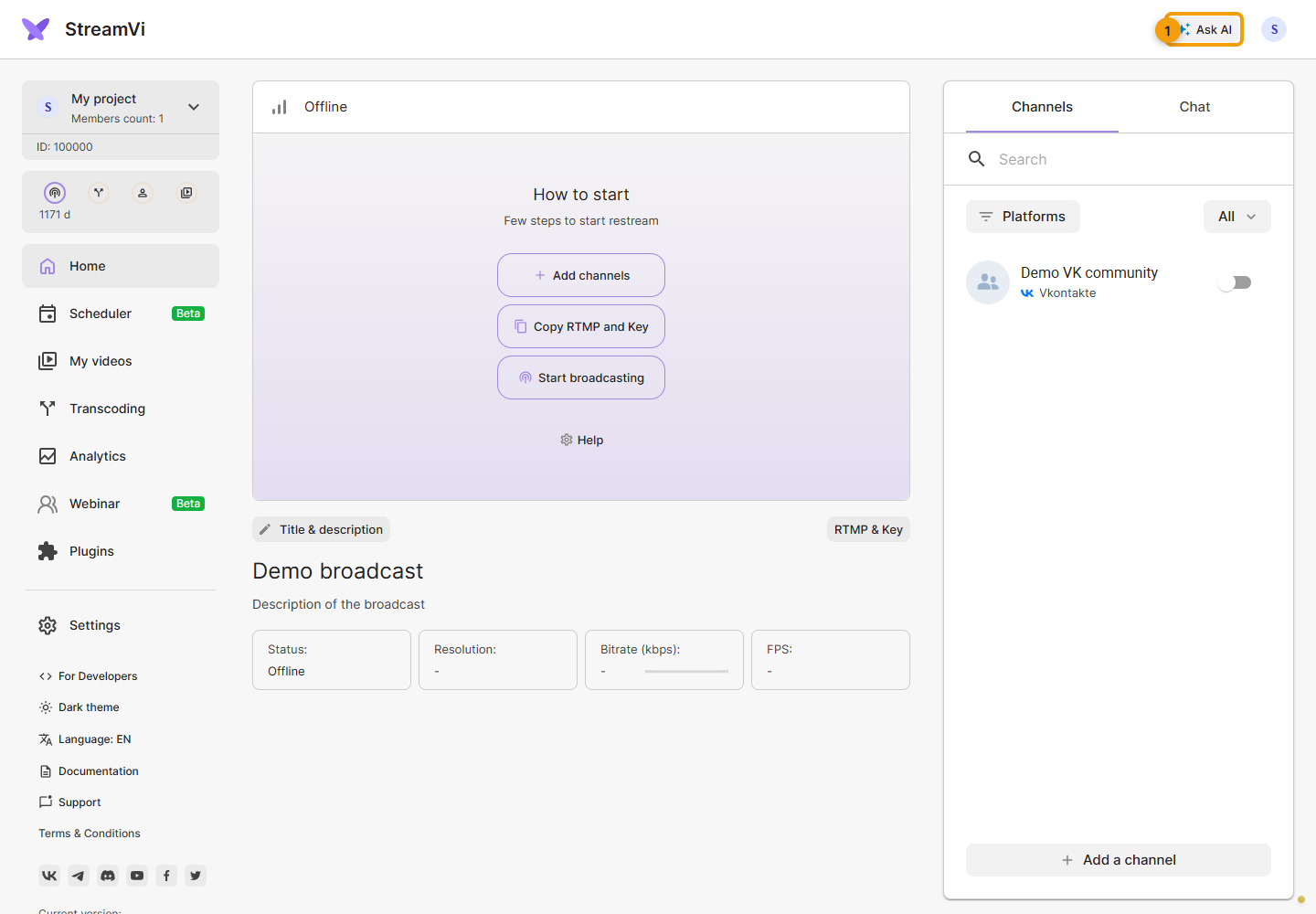Click the Offline signal bars icon

280,107
